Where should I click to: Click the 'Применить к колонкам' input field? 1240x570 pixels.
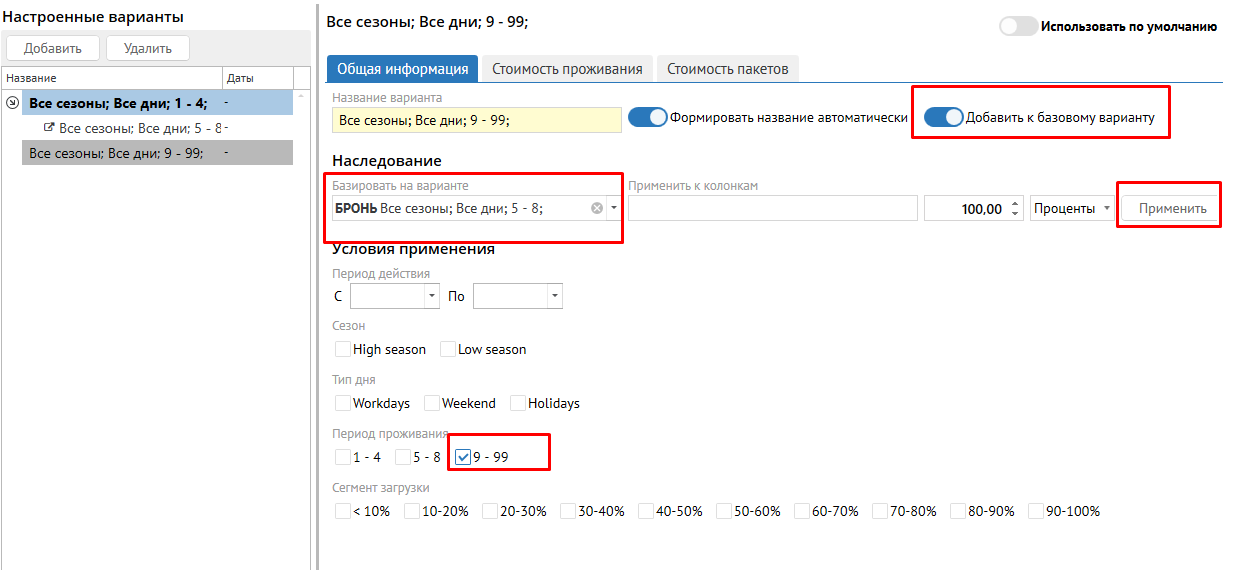[772, 208]
